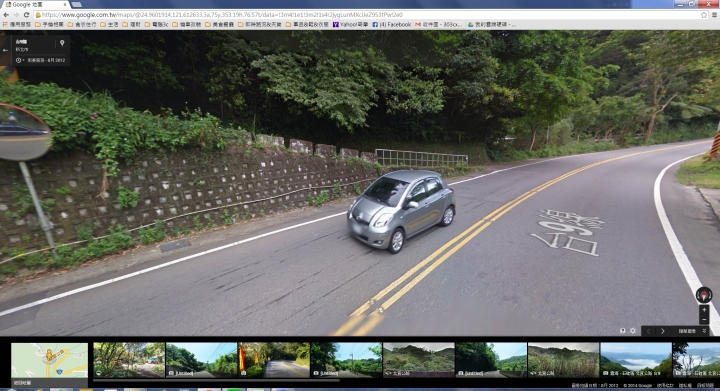
Task: Open the 理財 bookmark folder
Action: click(131, 24)
